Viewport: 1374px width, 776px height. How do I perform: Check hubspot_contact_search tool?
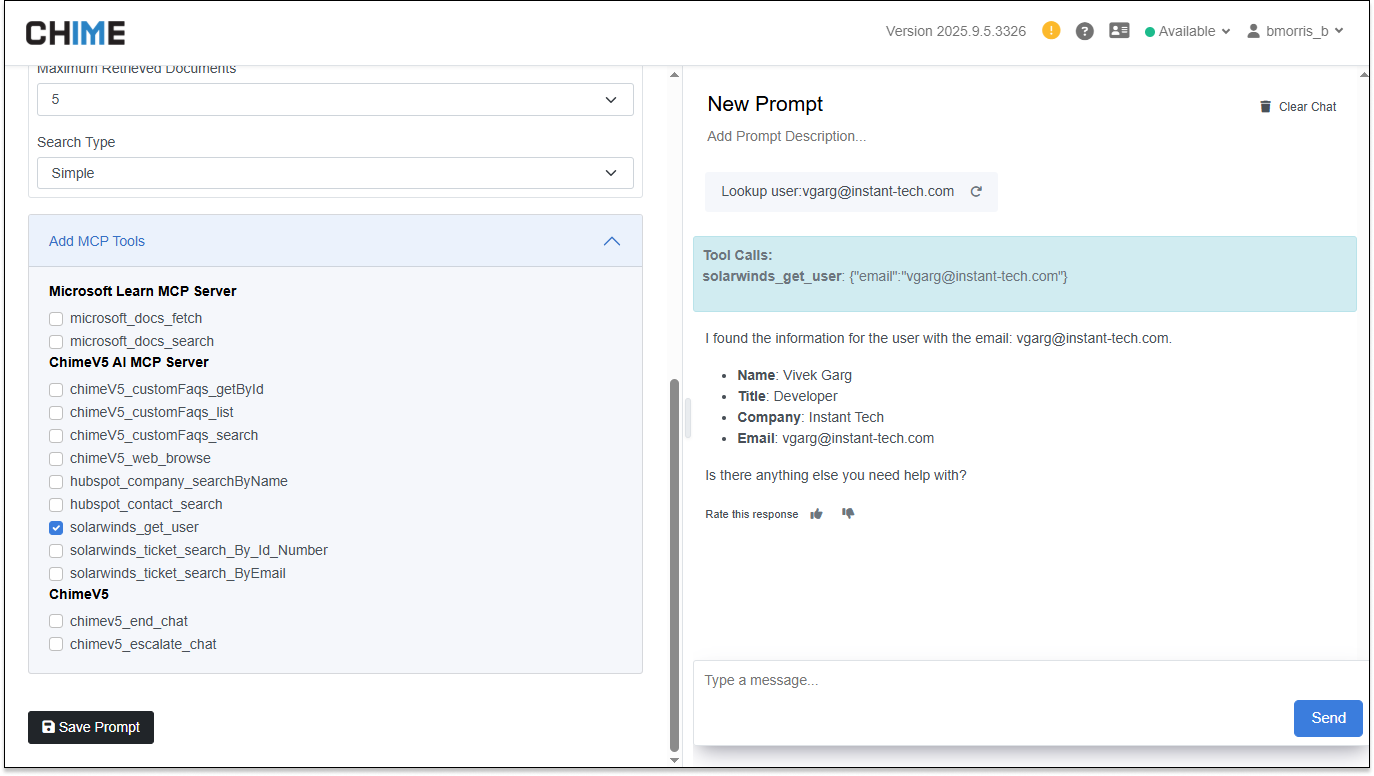pos(56,504)
